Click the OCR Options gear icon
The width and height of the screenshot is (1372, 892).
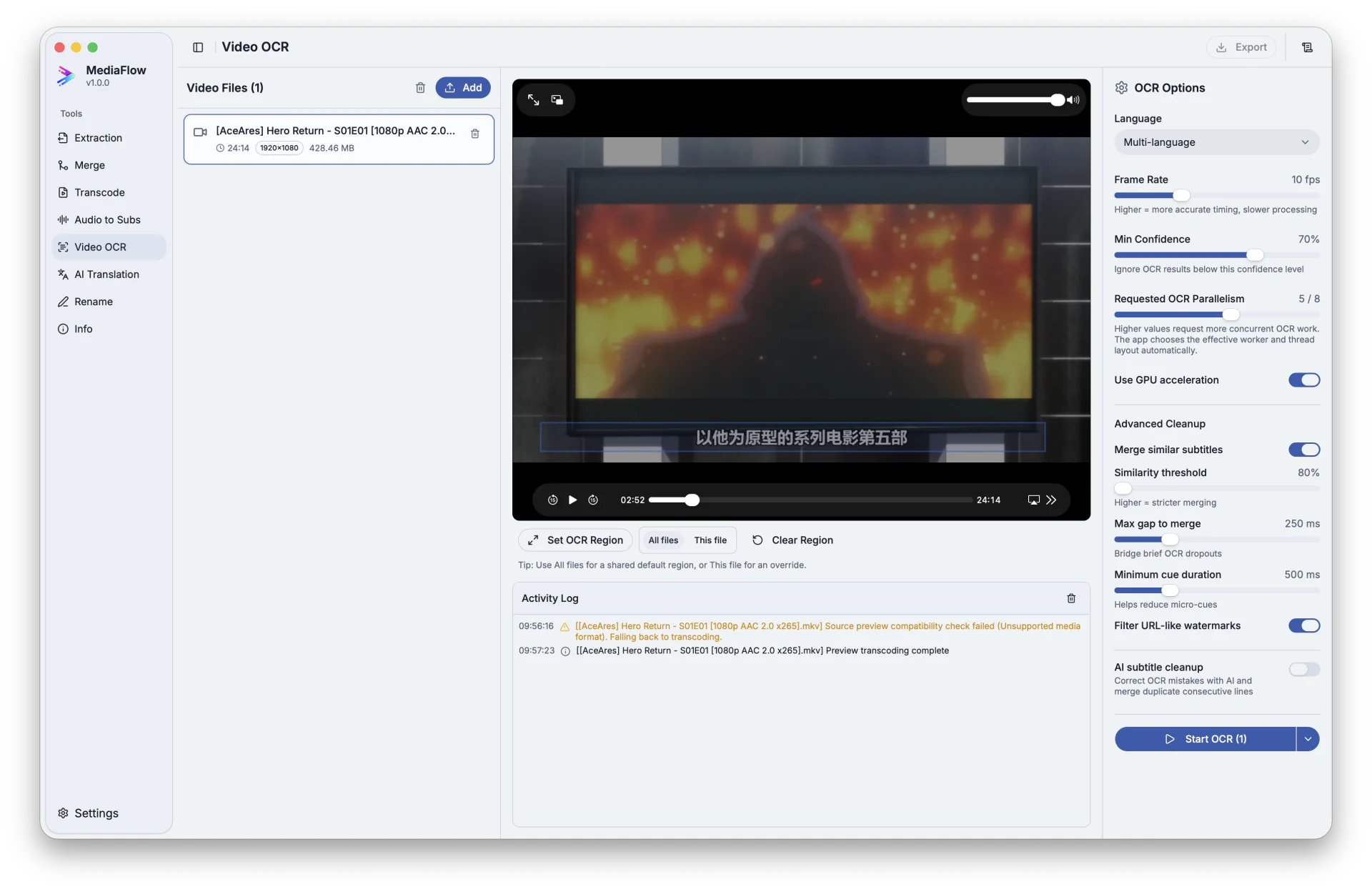point(1121,88)
